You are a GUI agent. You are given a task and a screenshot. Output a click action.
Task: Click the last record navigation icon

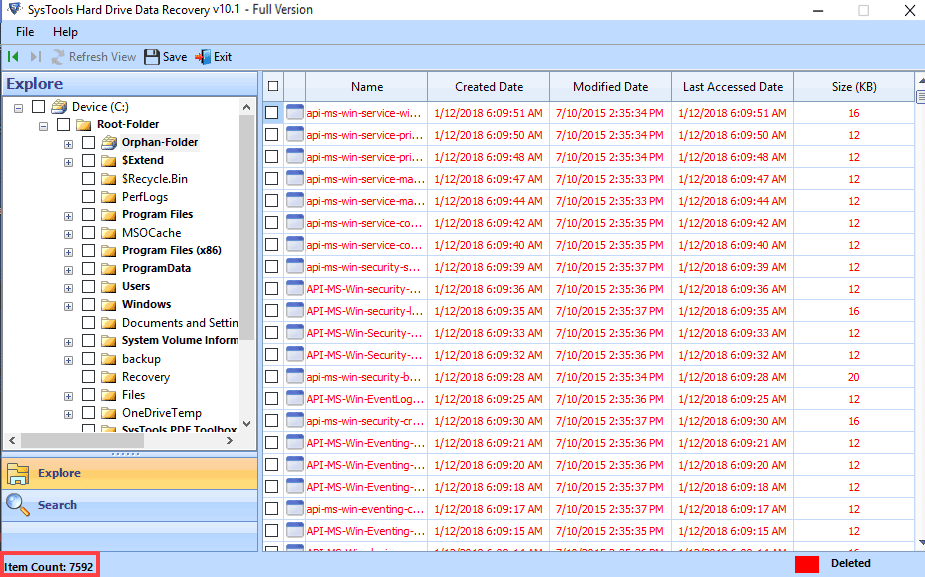36,57
